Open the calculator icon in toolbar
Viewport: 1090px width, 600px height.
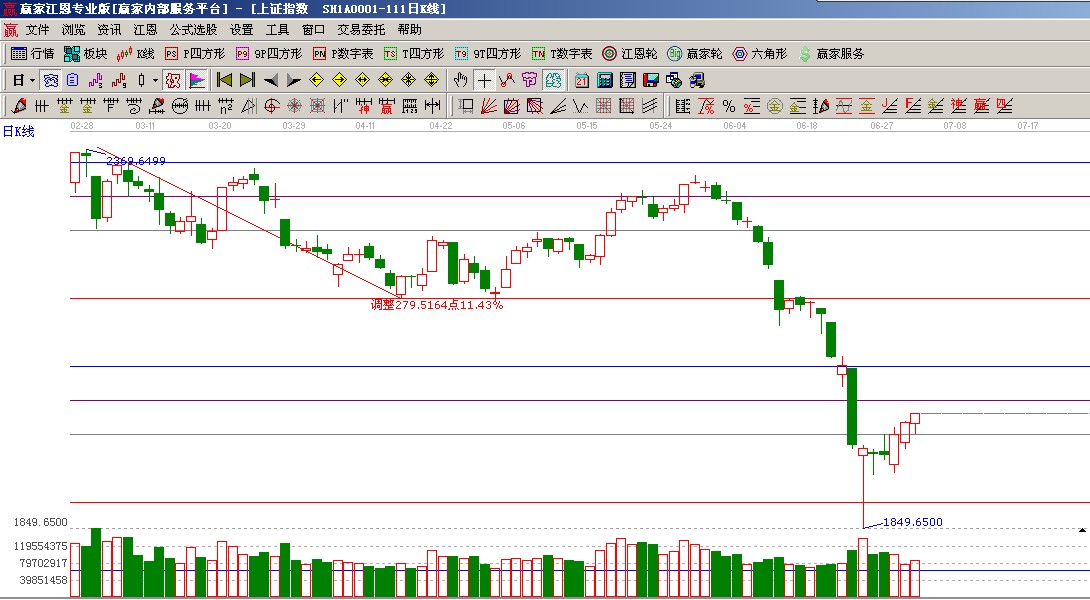[605, 80]
